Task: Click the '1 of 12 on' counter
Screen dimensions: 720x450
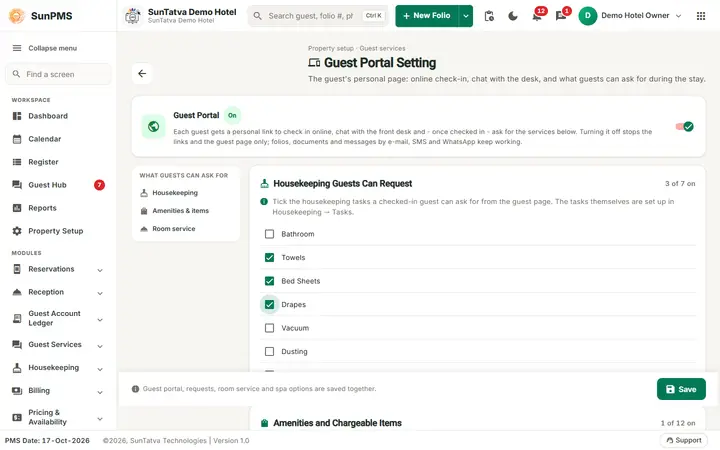Action: point(678,423)
